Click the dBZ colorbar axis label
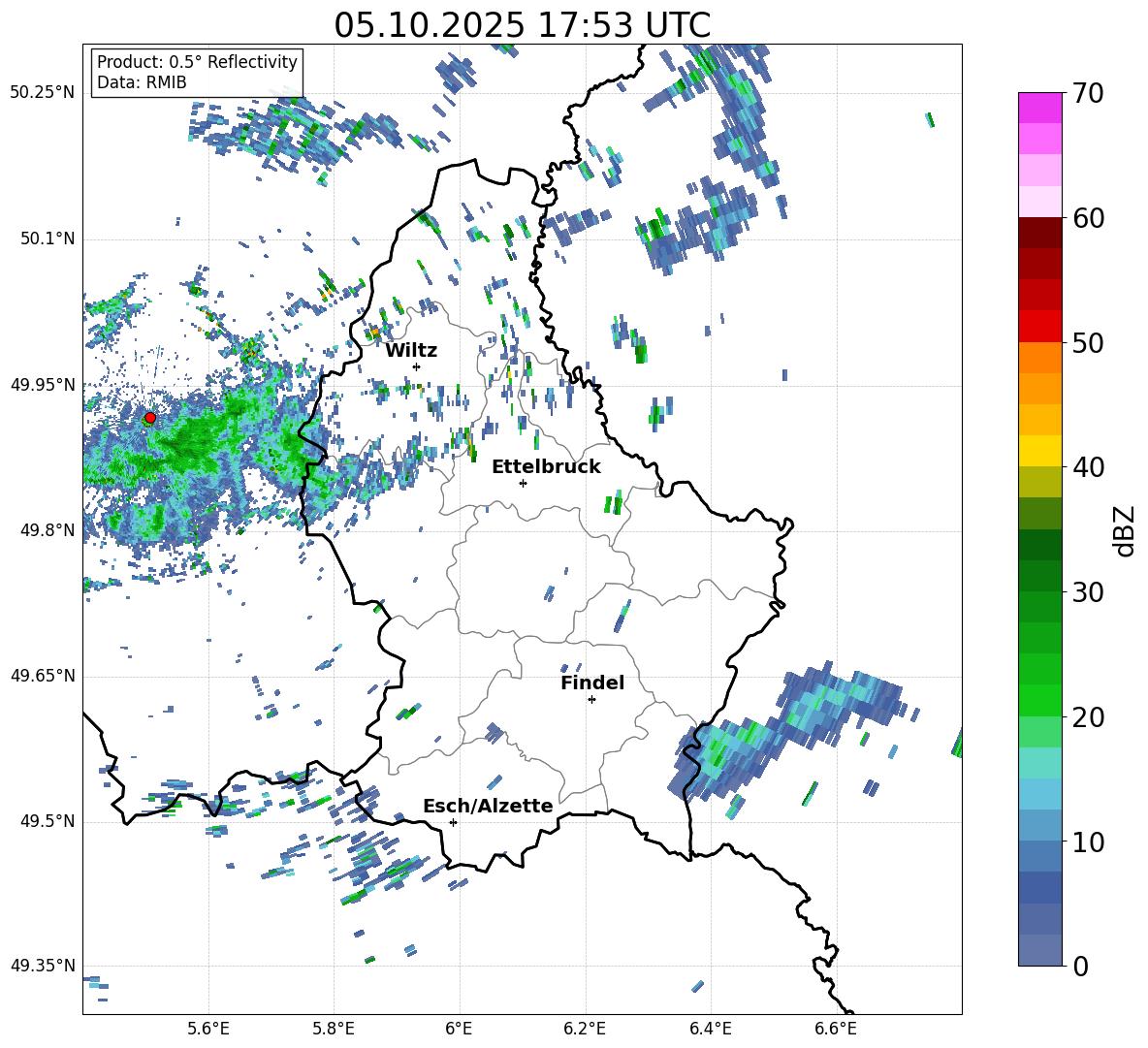 pyautogui.click(x=1124, y=530)
